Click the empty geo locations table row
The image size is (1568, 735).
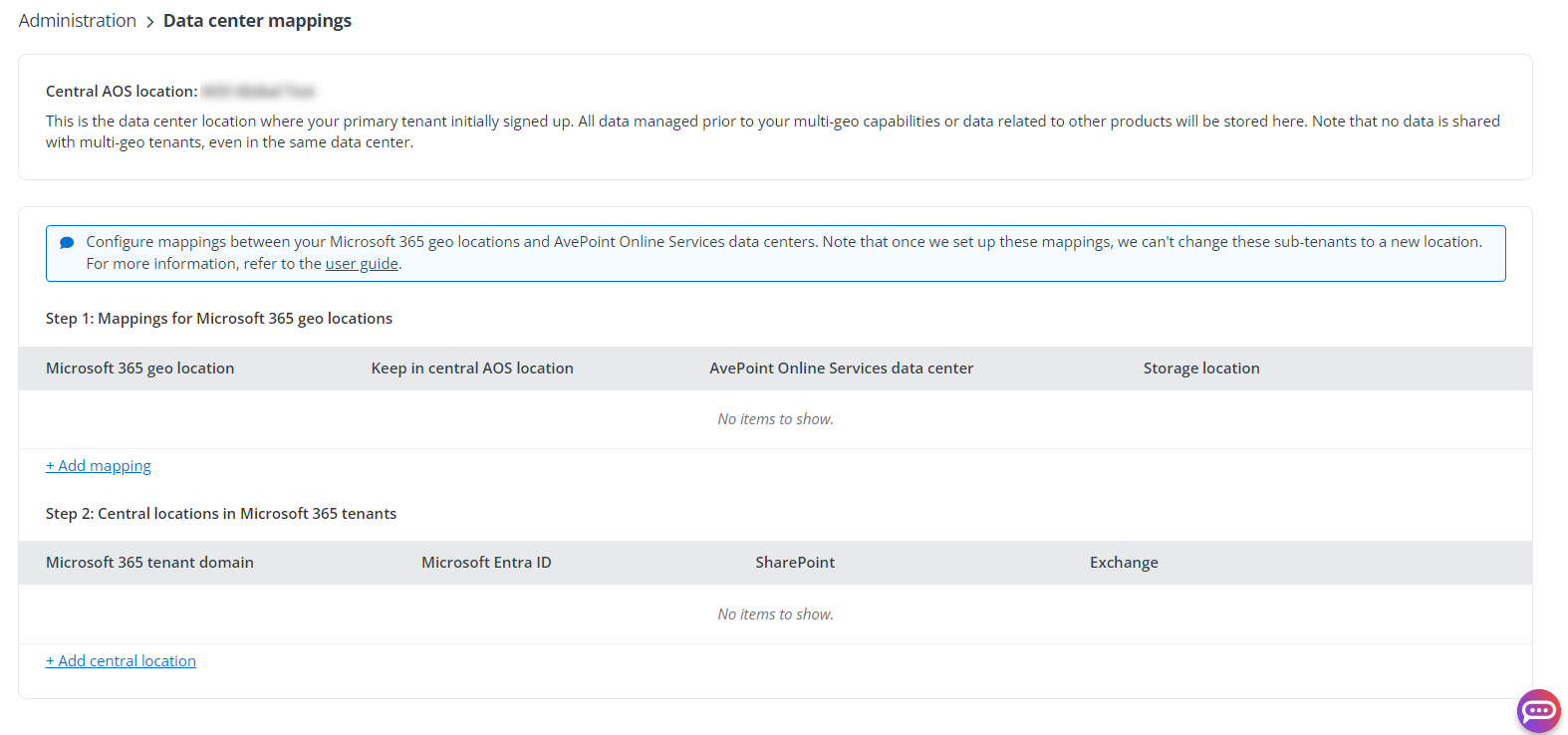(x=775, y=419)
